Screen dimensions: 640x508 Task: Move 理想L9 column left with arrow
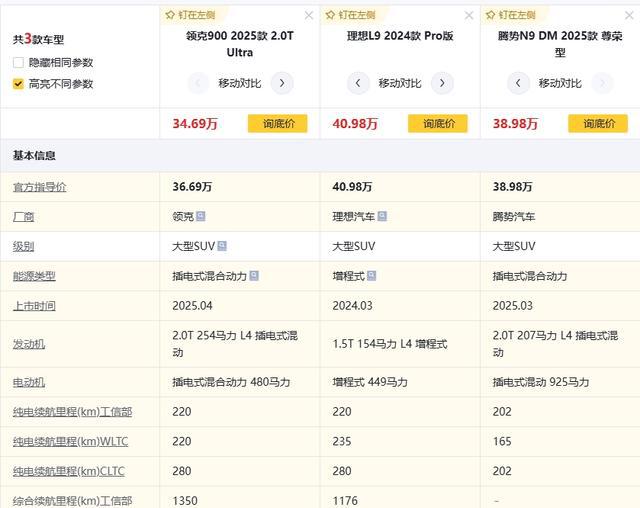358,83
